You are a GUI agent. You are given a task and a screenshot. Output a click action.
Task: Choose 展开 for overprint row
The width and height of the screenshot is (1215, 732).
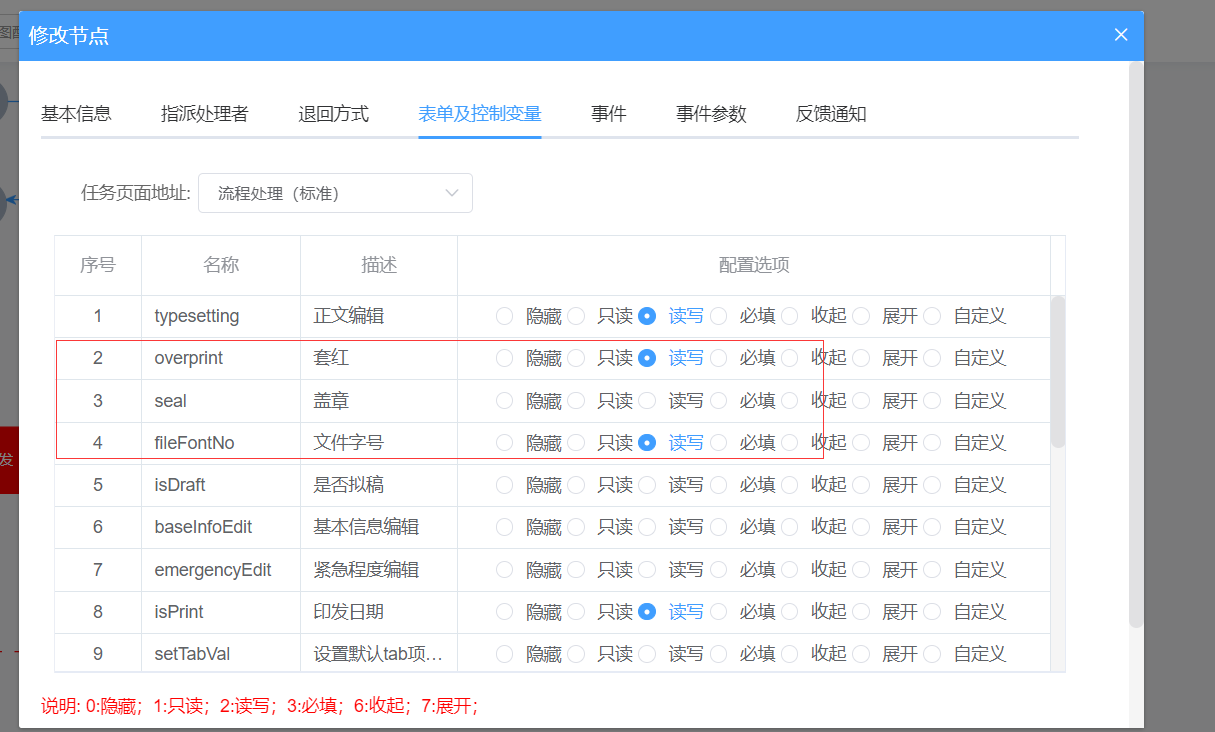tap(861, 358)
